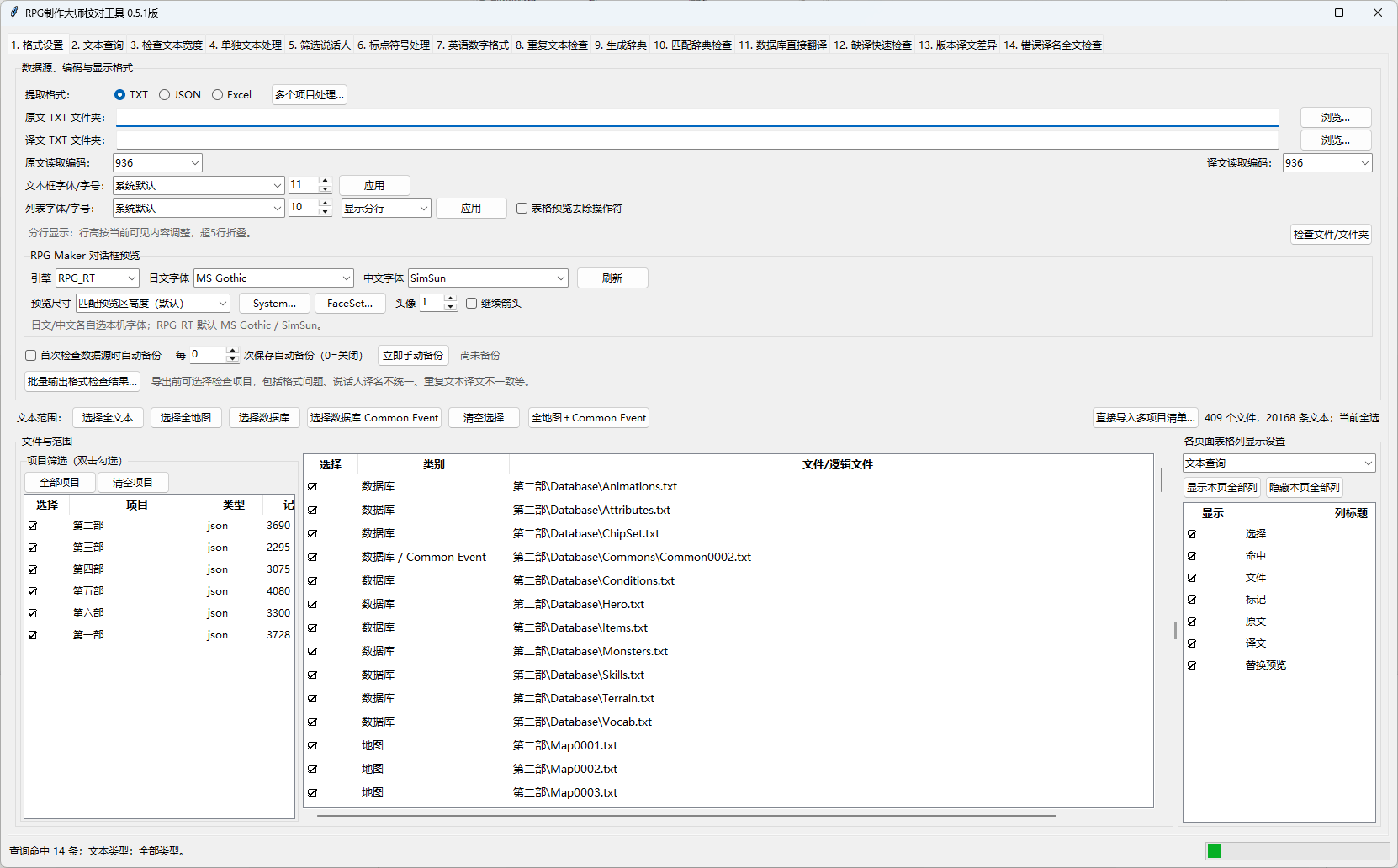Open the 14. 错误译名全文检查 tab

(1053, 45)
